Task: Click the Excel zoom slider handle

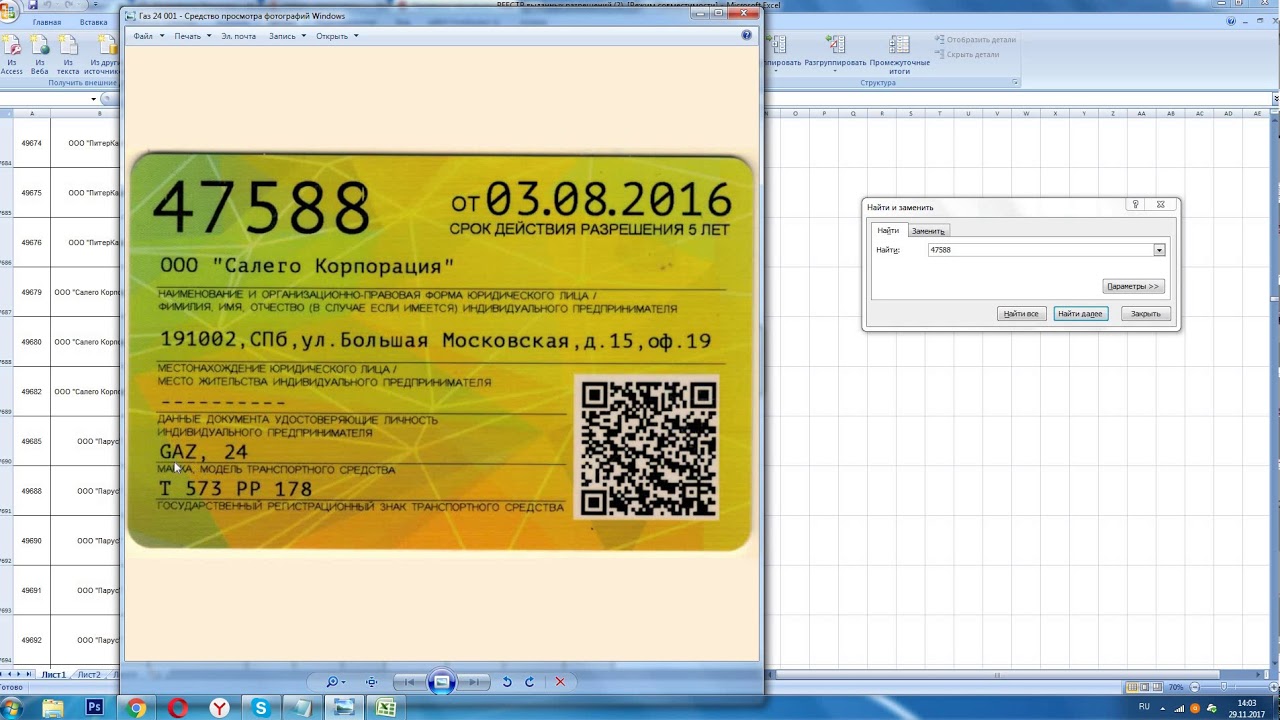Action: tap(1224, 687)
